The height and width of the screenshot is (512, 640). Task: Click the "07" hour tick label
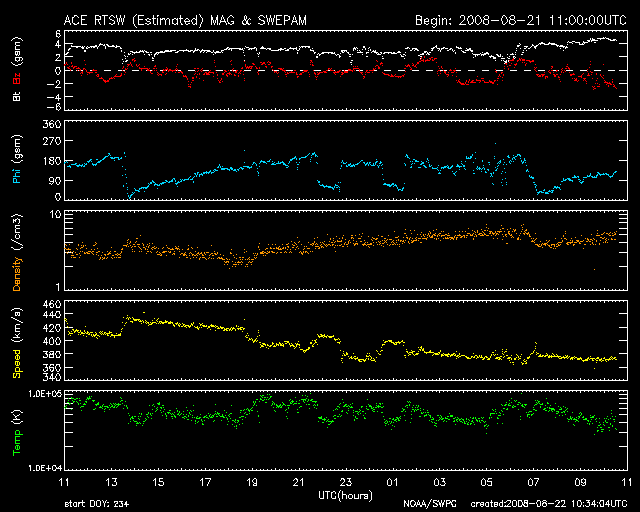tap(533, 483)
